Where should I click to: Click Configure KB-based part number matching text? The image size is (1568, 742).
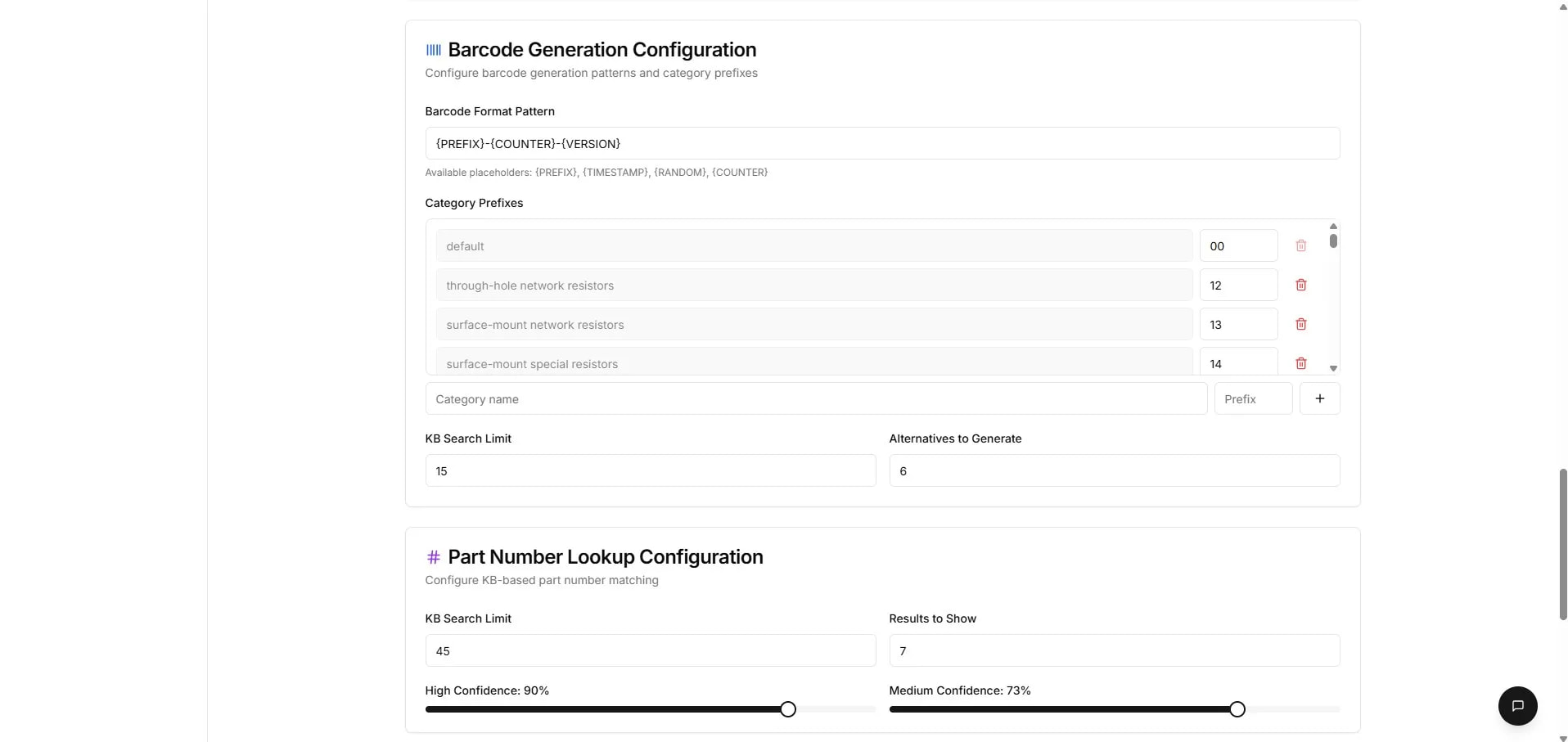[541, 580]
